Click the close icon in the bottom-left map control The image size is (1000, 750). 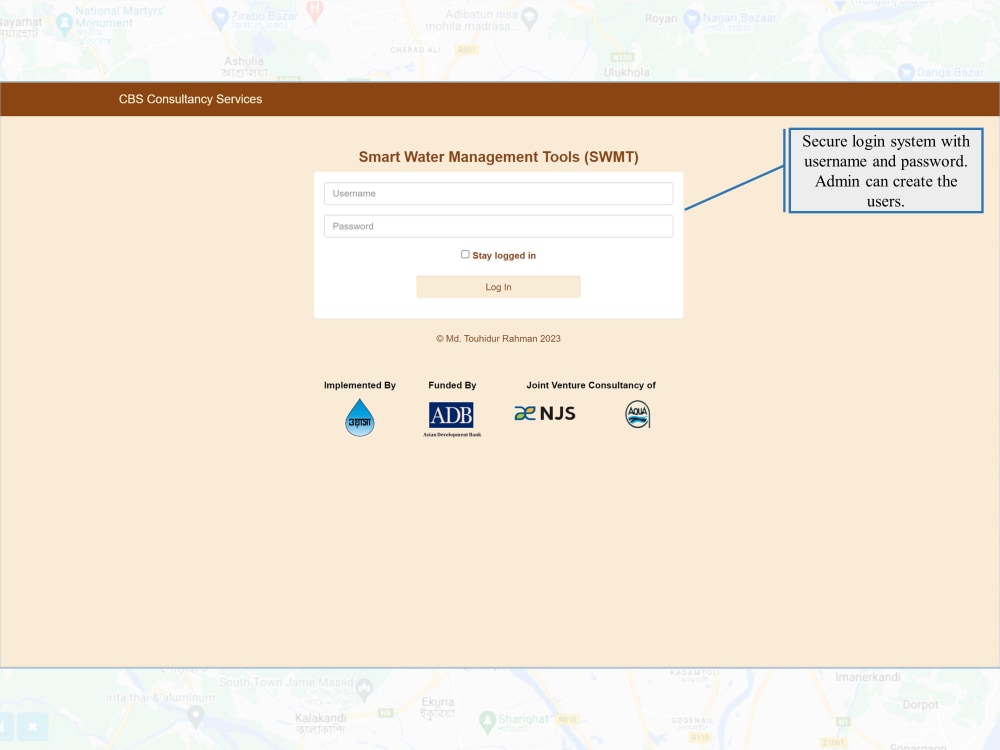(30, 727)
